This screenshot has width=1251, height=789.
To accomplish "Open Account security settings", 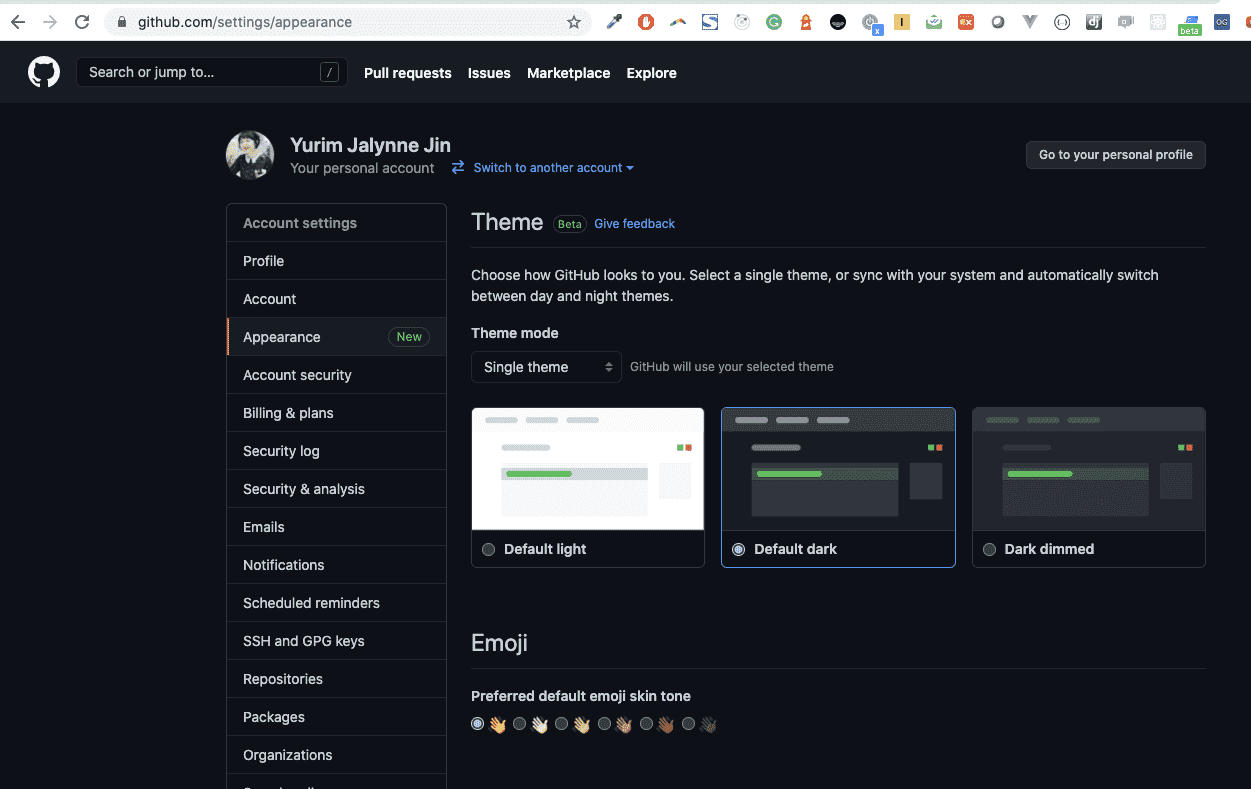I will pyautogui.click(x=336, y=375).
